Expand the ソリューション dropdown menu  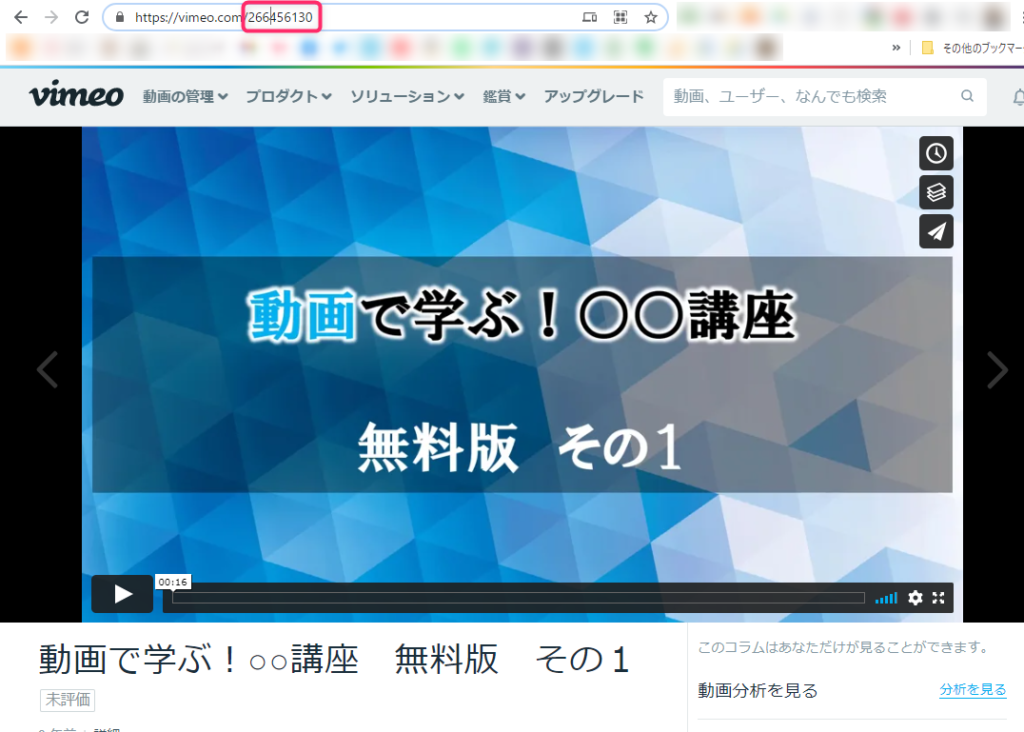point(406,97)
